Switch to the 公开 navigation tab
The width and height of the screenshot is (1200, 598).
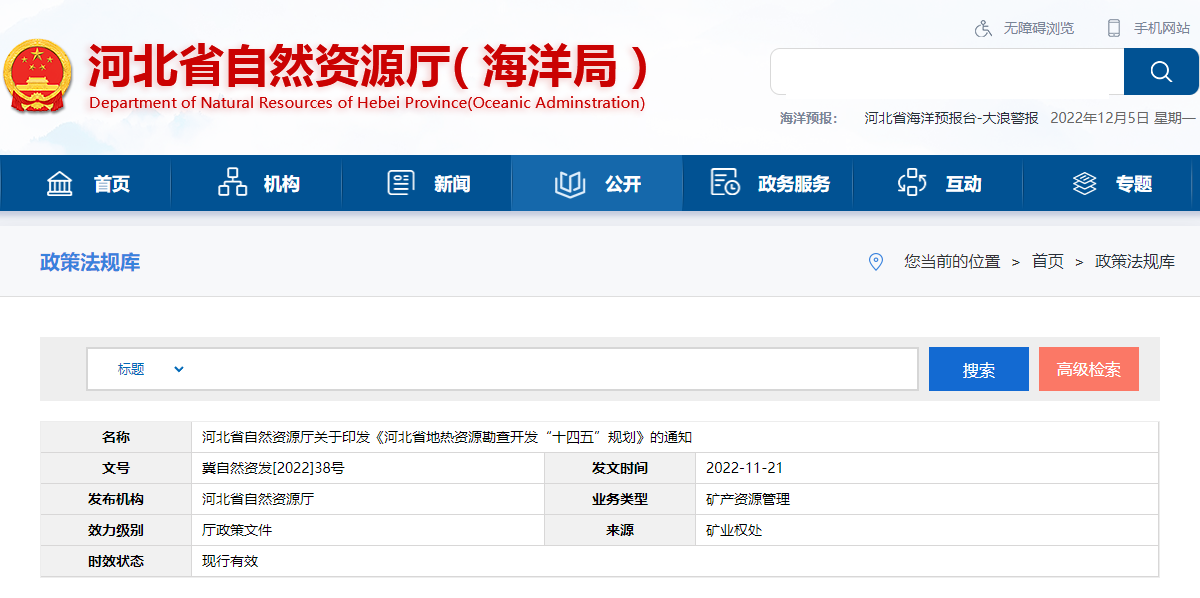(x=596, y=182)
